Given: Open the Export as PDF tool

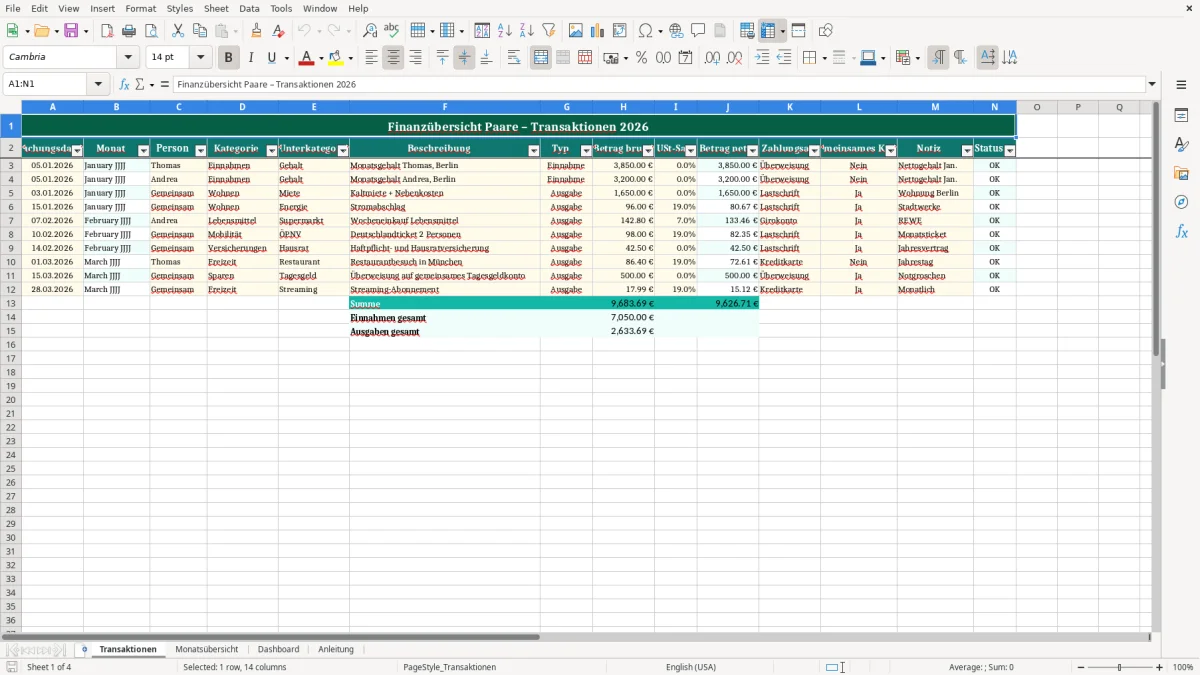Looking at the screenshot, I should (107, 31).
